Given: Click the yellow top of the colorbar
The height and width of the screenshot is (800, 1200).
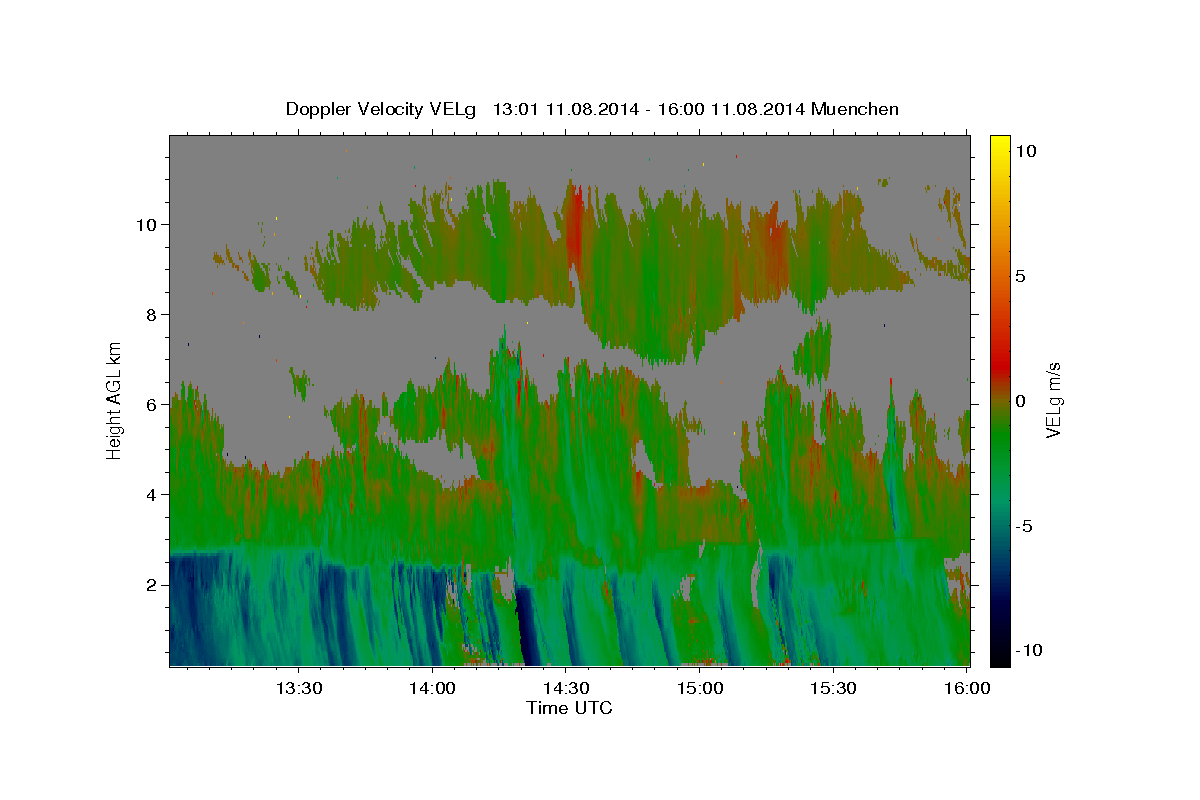Looking at the screenshot, I should click(999, 145).
